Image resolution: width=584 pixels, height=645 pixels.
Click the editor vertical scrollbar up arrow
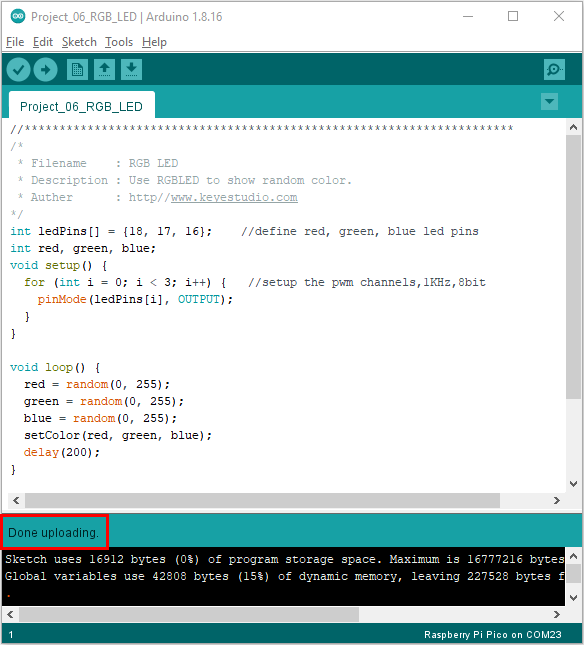click(x=573, y=128)
